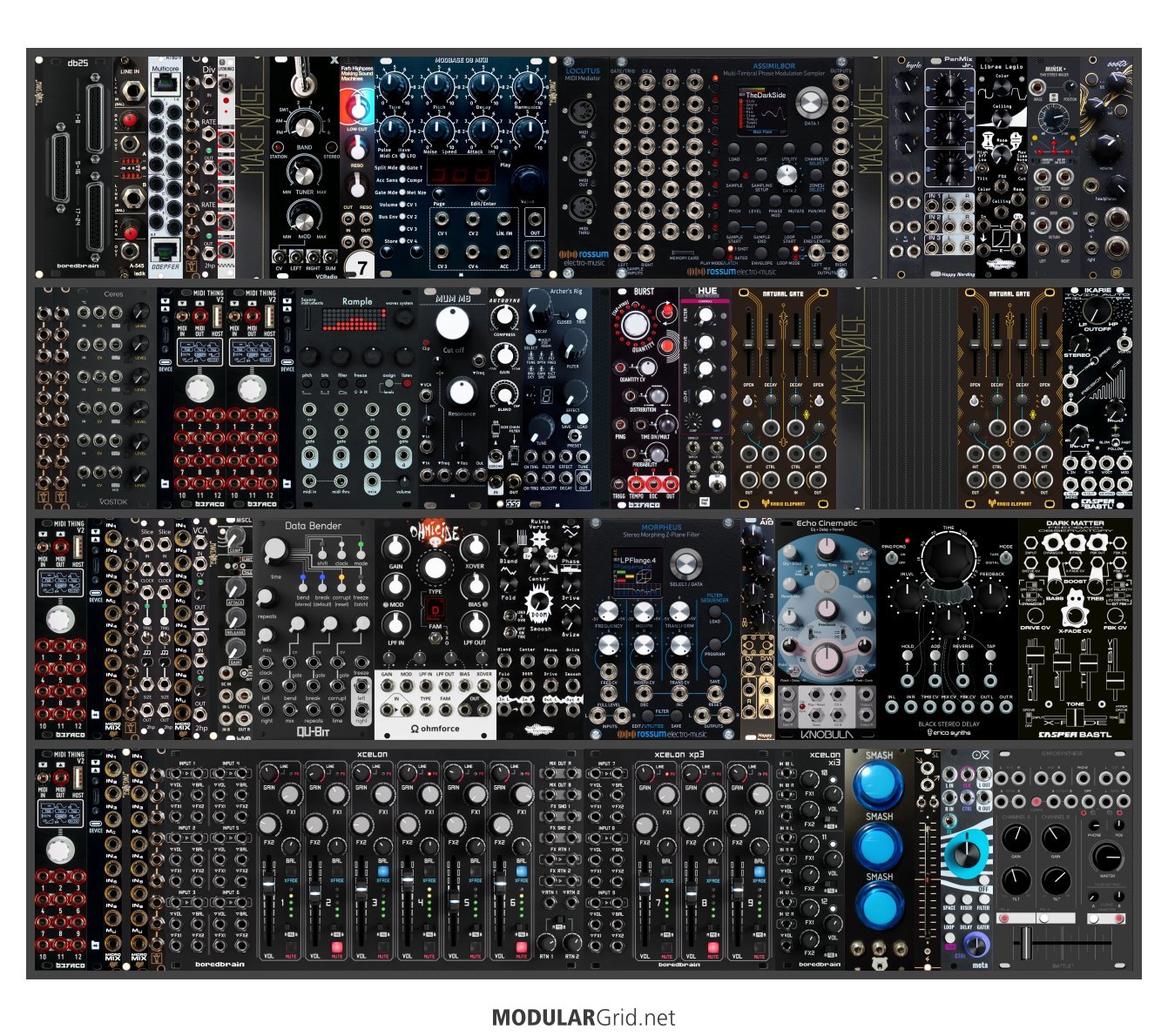Click the Burst quantity encoder
This screenshot has width=1168, height=1036.
coord(637,325)
